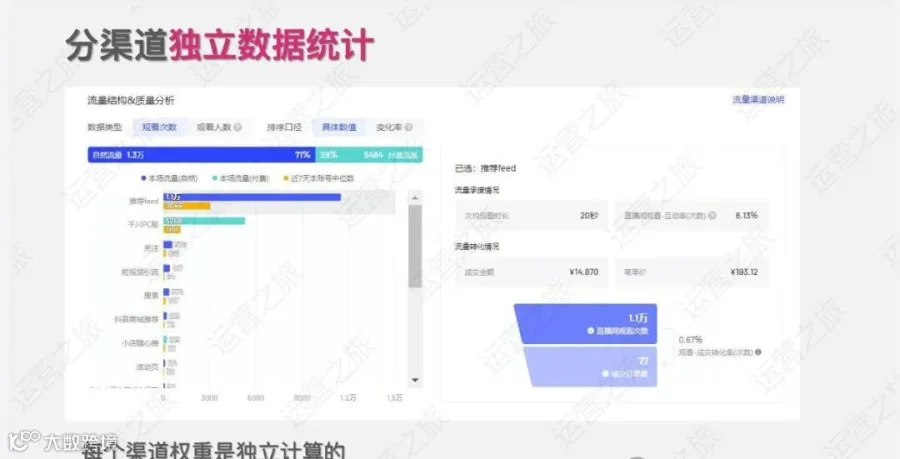Click the info icon after 观看-成交转化率(次数)

[758, 352]
